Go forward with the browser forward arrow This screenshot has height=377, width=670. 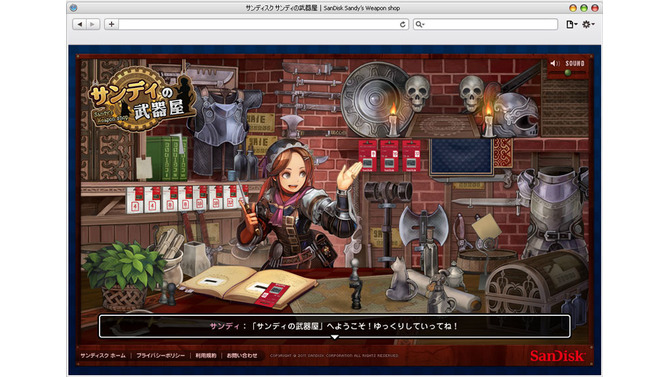[93, 24]
